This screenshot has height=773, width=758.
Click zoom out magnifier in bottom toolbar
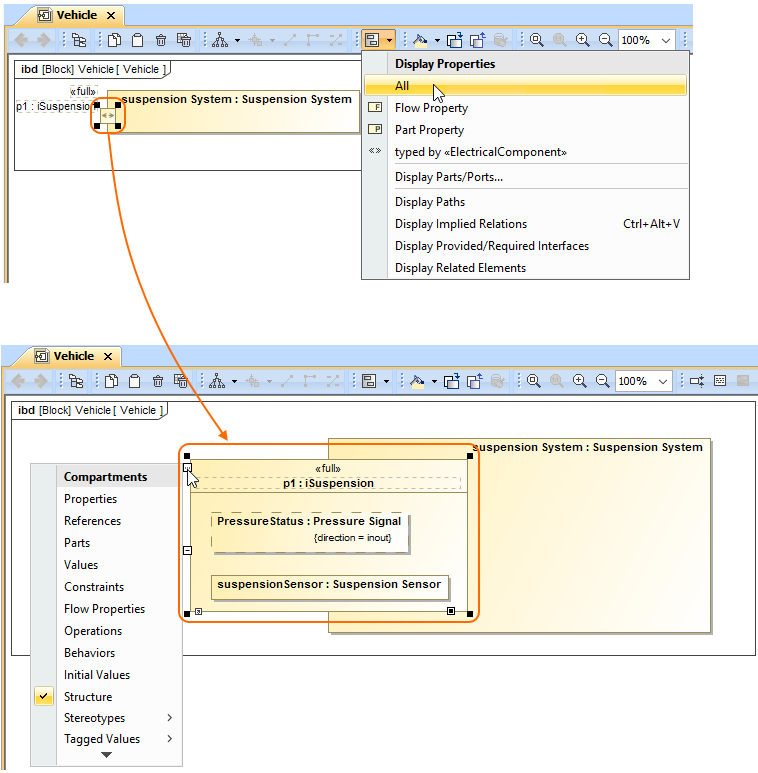pos(603,381)
